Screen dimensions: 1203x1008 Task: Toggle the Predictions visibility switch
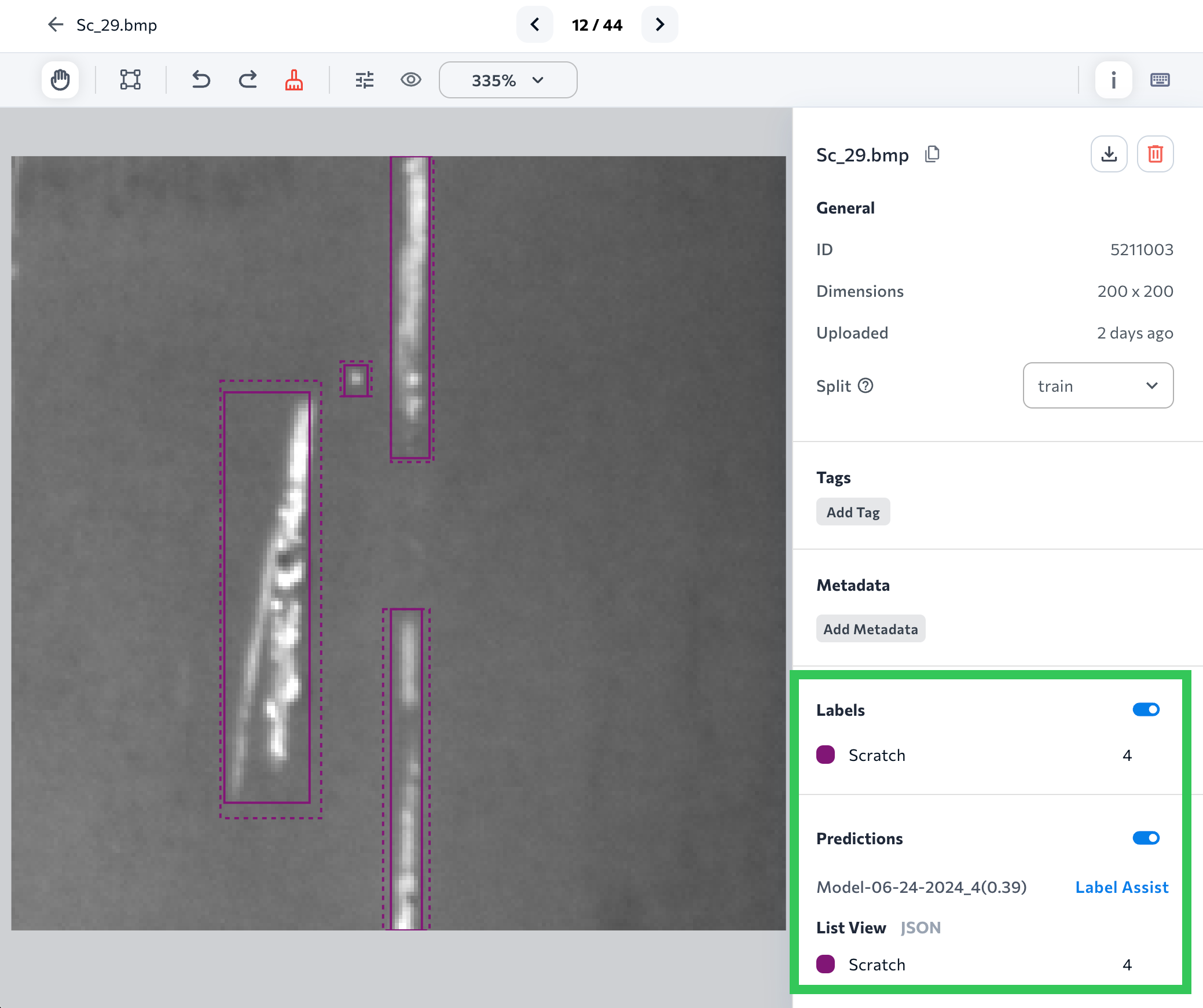(x=1146, y=838)
